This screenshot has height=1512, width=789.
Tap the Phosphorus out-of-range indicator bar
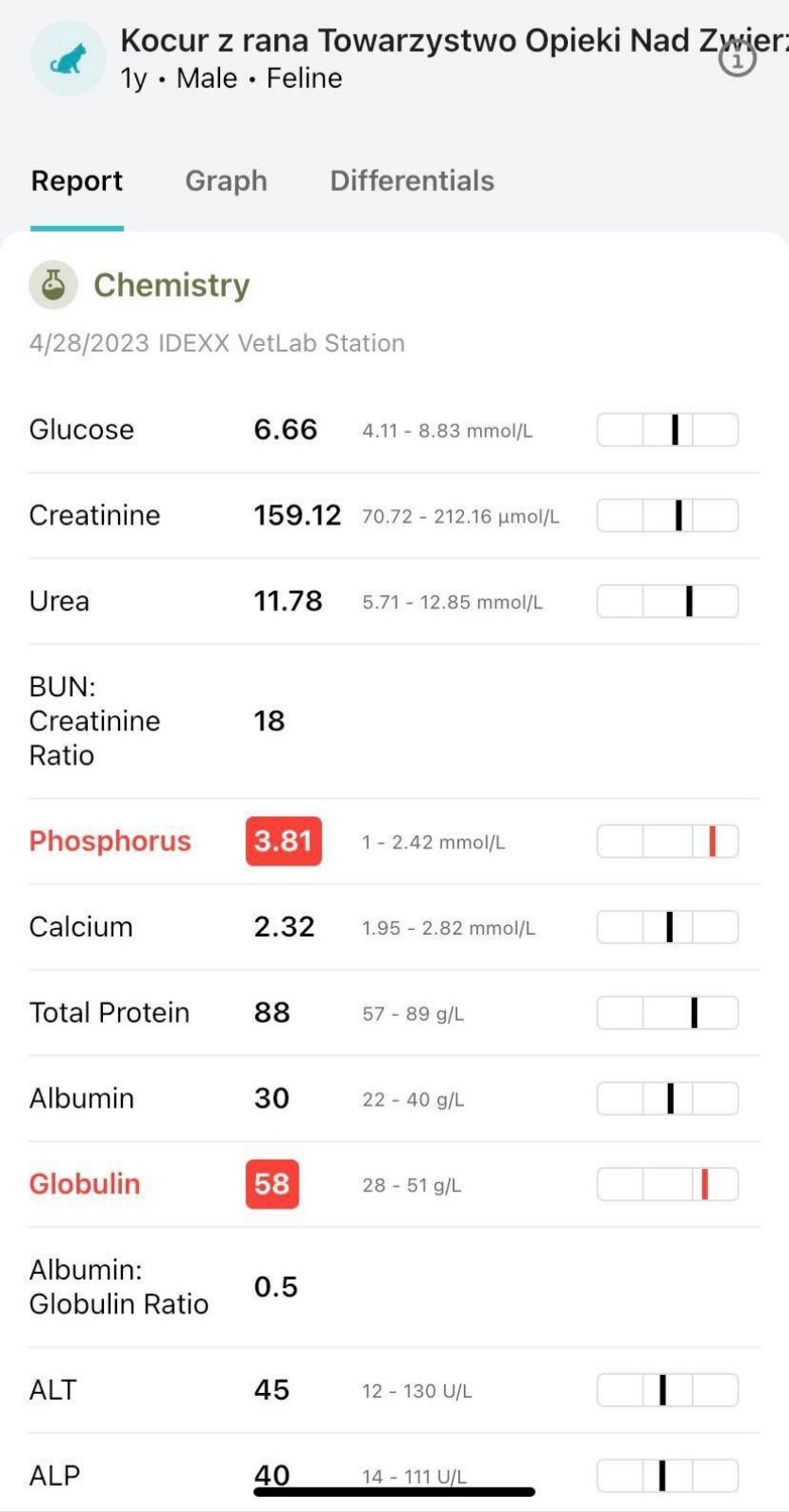pyautogui.click(x=667, y=841)
